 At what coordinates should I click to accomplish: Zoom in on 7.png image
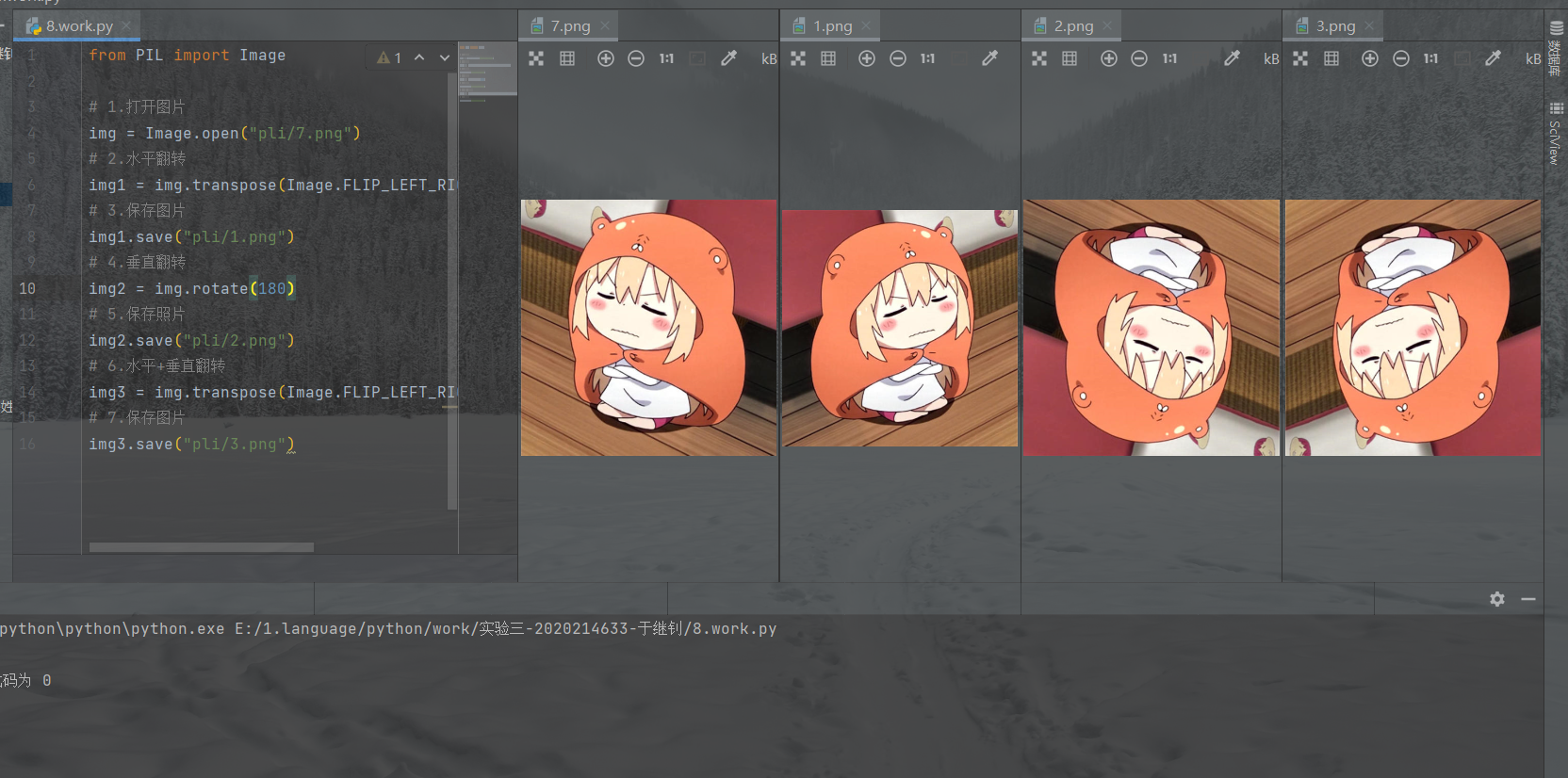(606, 58)
